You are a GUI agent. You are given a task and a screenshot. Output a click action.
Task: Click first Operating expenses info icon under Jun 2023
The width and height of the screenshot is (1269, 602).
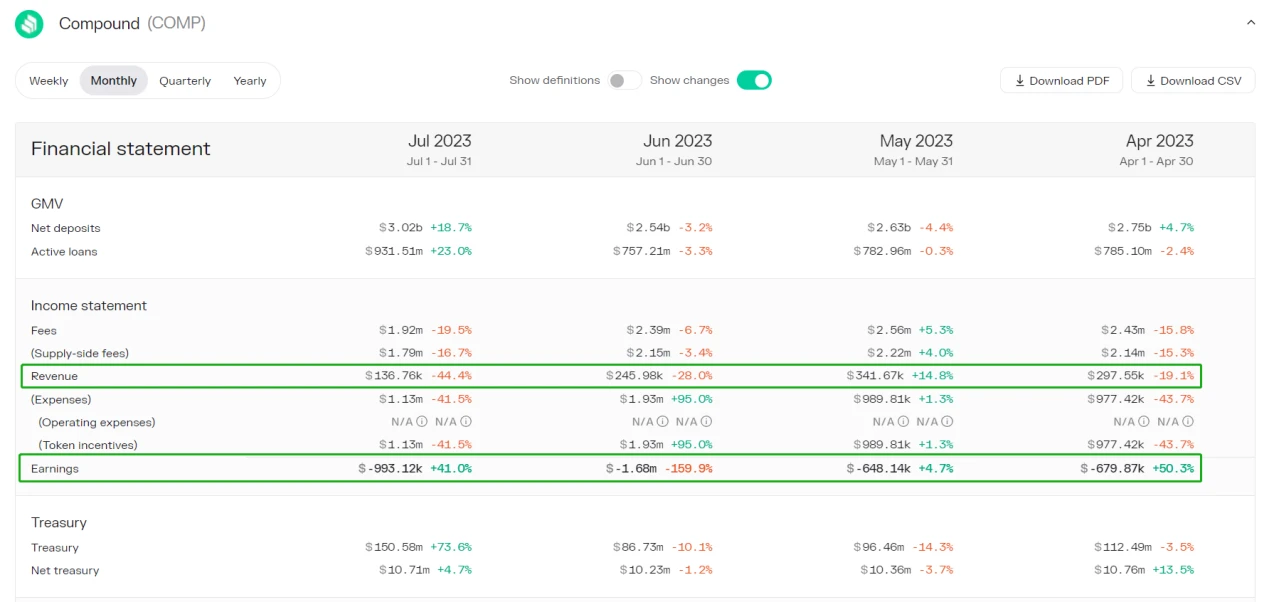(x=663, y=422)
